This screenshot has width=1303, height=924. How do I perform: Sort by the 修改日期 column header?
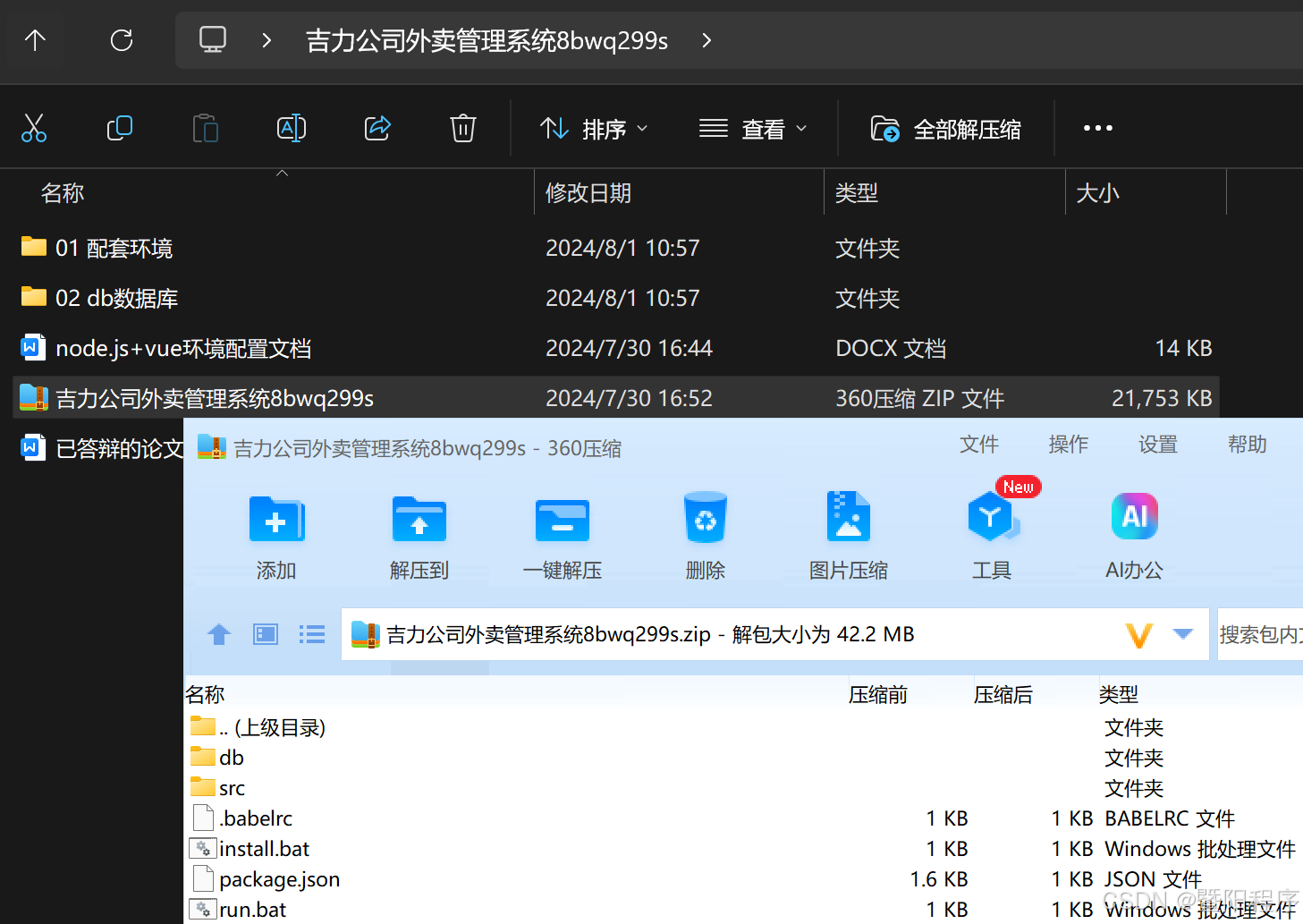588,193
